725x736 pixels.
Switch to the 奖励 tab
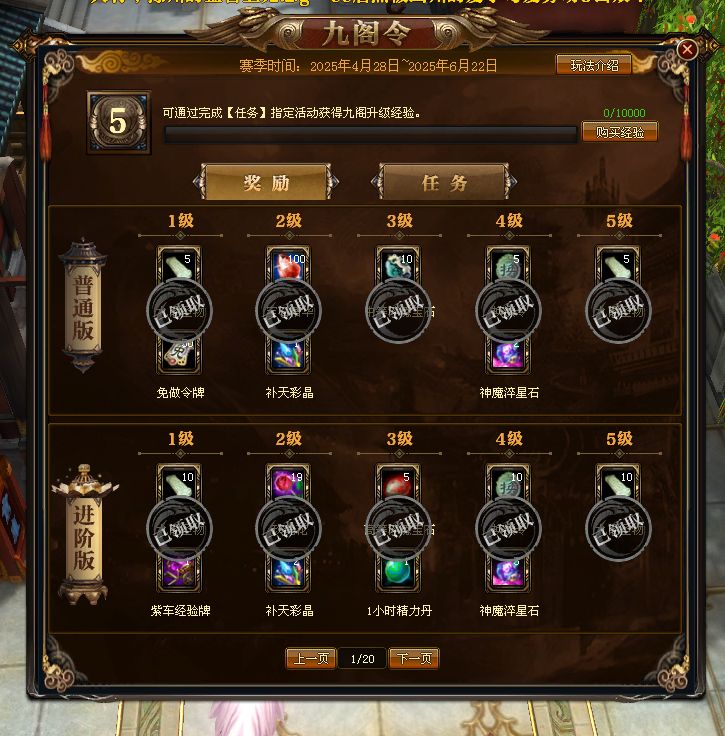pos(266,182)
